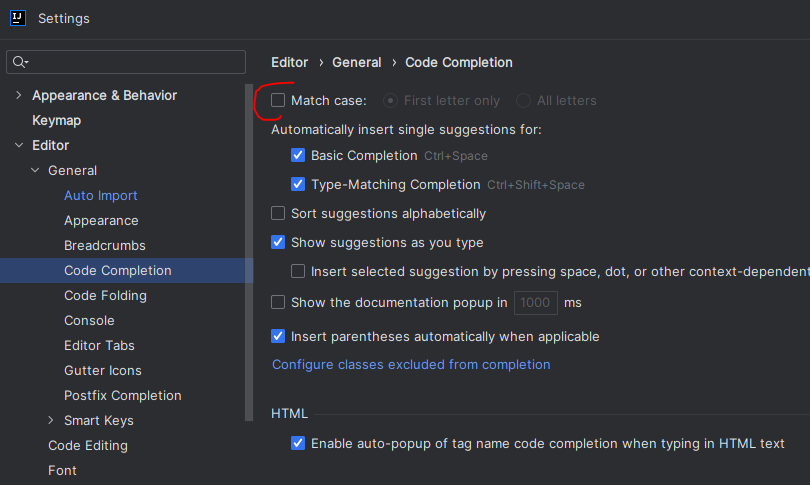Uncheck Insert parentheses automatically

tap(278, 336)
